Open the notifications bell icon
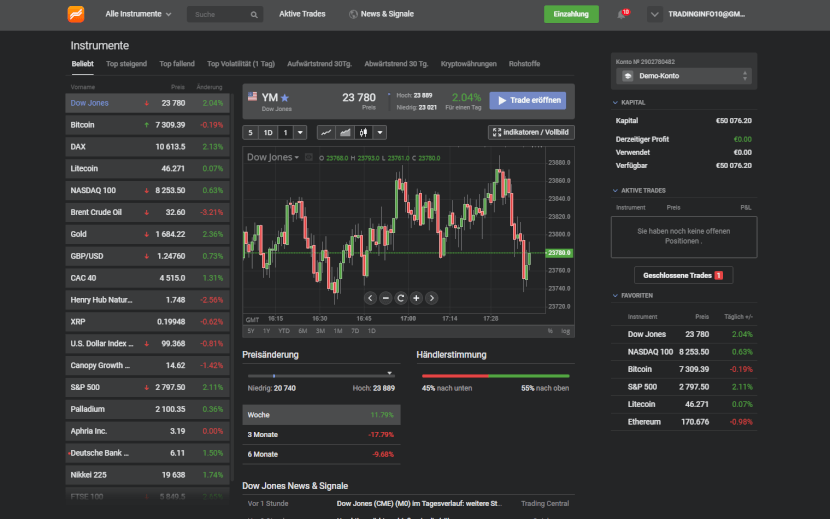The height and width of the screenshot is (519, 830). point(621,14)
